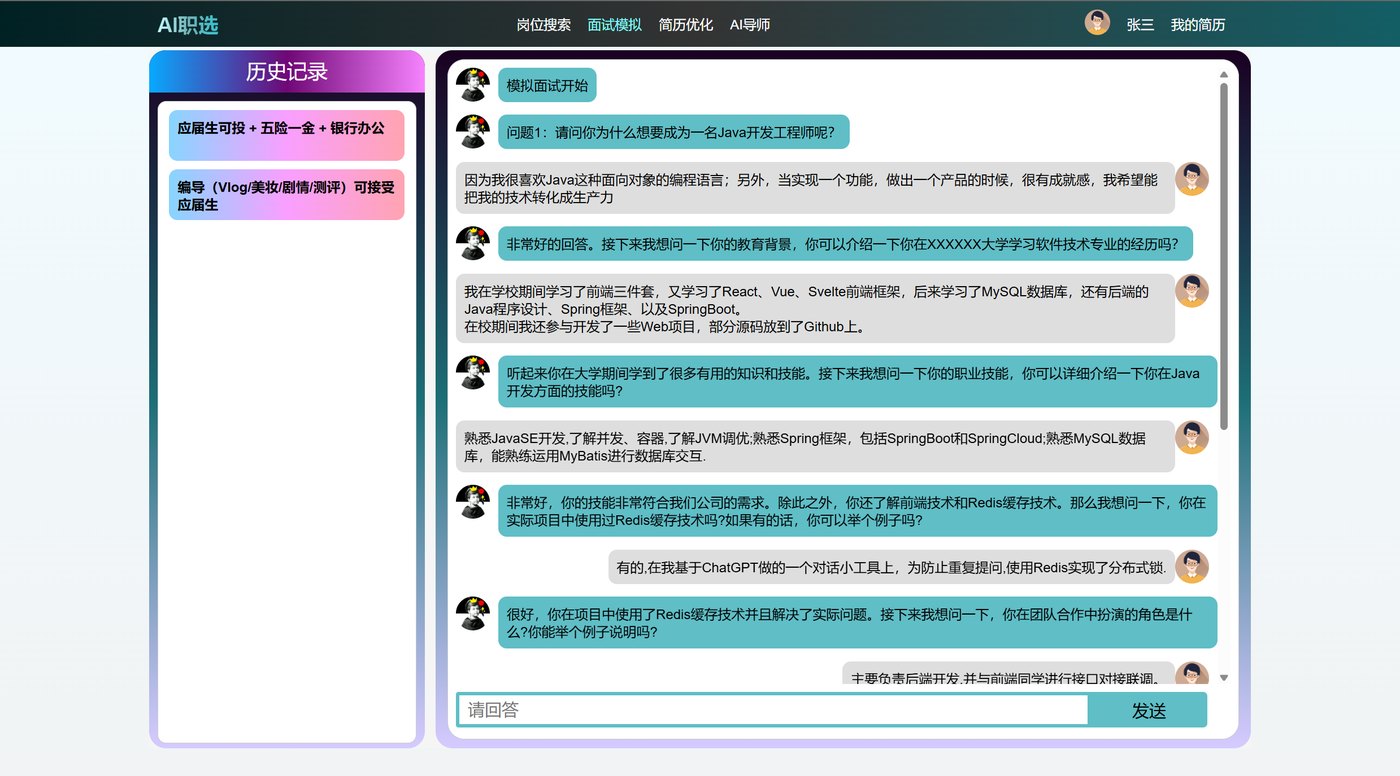Click interviewer avatar beside 模拟面试开始
The width and height of the screenshot is (1400, 776).
(472, 84)
